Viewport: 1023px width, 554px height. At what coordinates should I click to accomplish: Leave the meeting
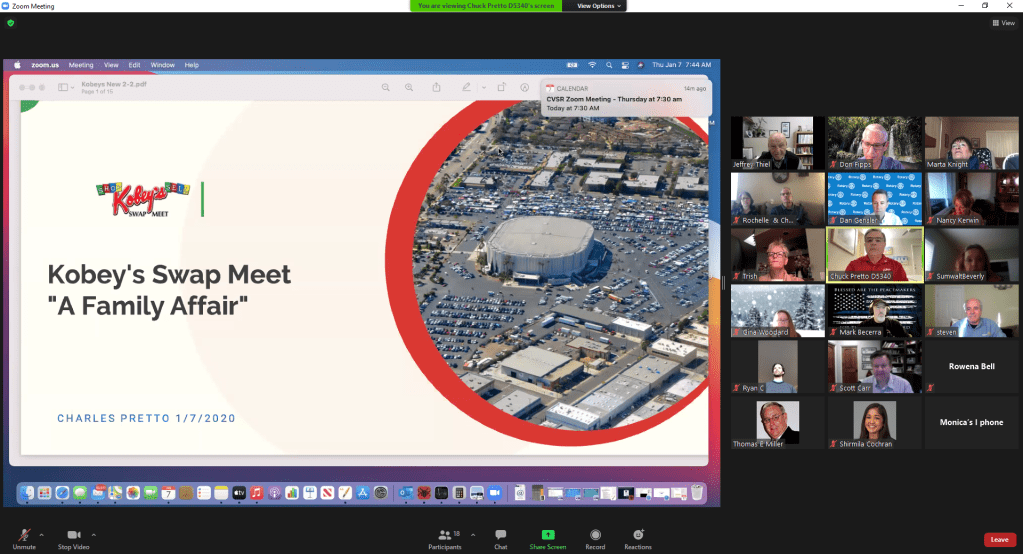998,540
